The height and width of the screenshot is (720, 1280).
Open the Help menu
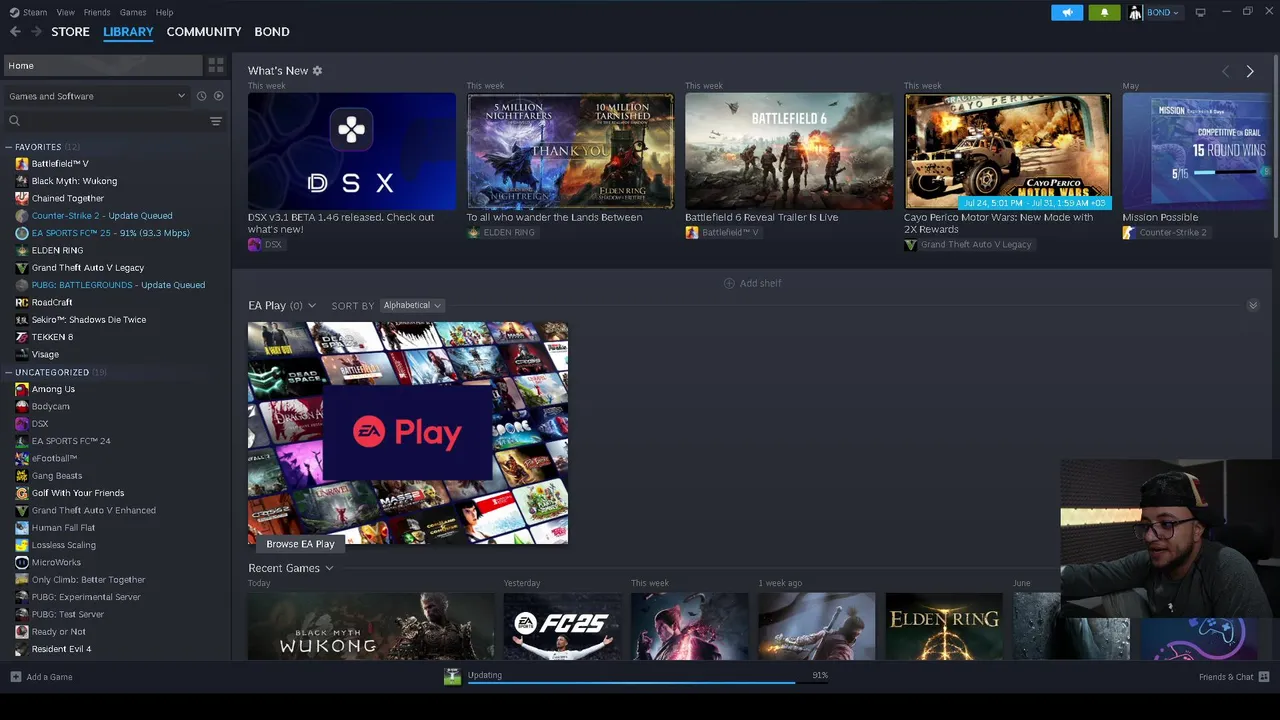click(165, 12)
